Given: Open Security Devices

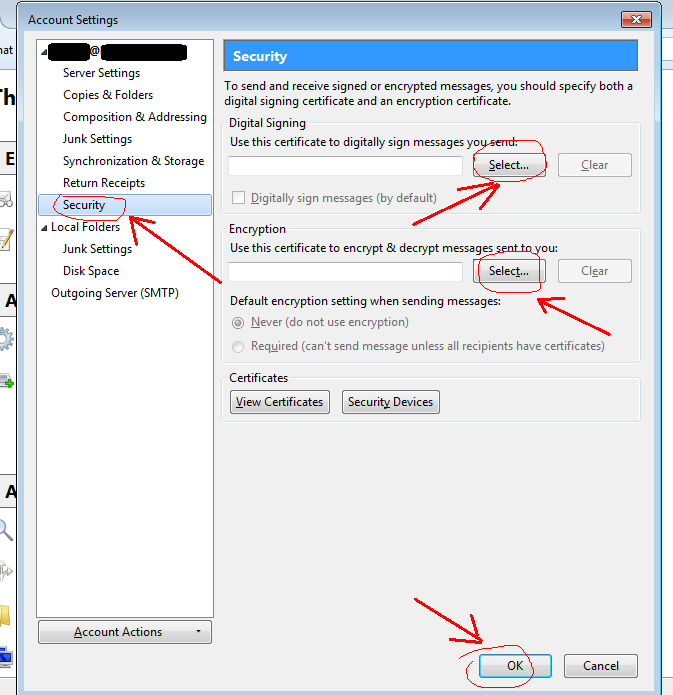Looking at the screenshot, I should [x=390, y=402].
